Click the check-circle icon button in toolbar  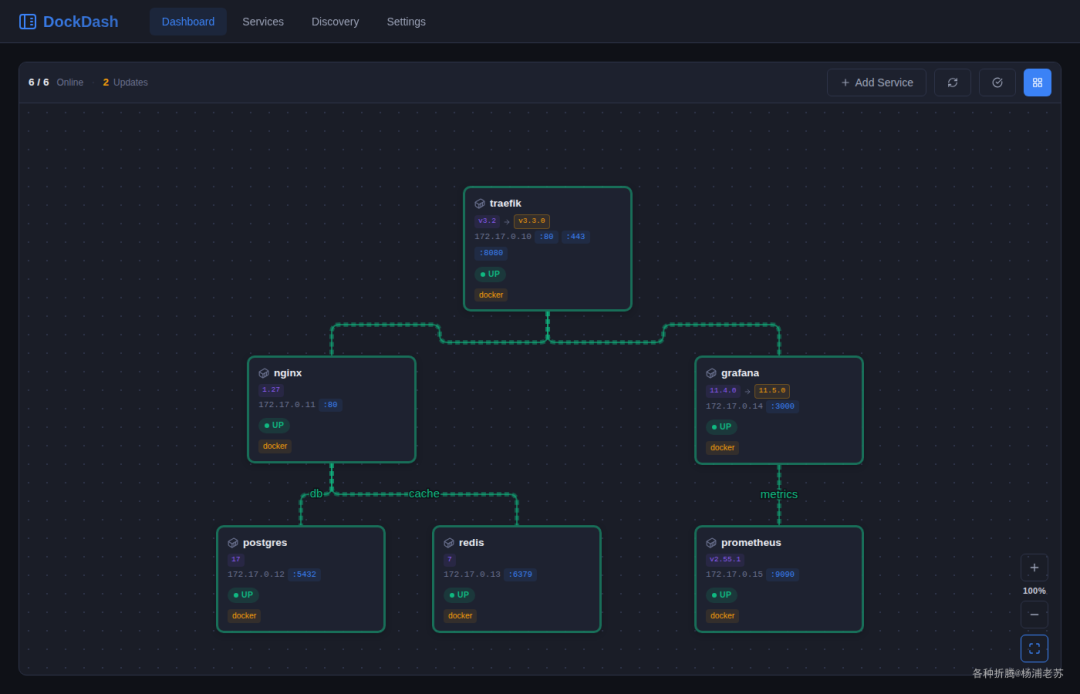click(997, 83)
